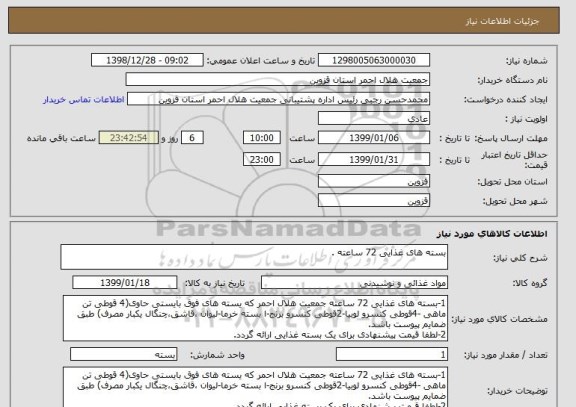Screen dimensions: 576x407
Task: Click the label تعداد / مقدار مورد نیاز
Action: [505, 355]
